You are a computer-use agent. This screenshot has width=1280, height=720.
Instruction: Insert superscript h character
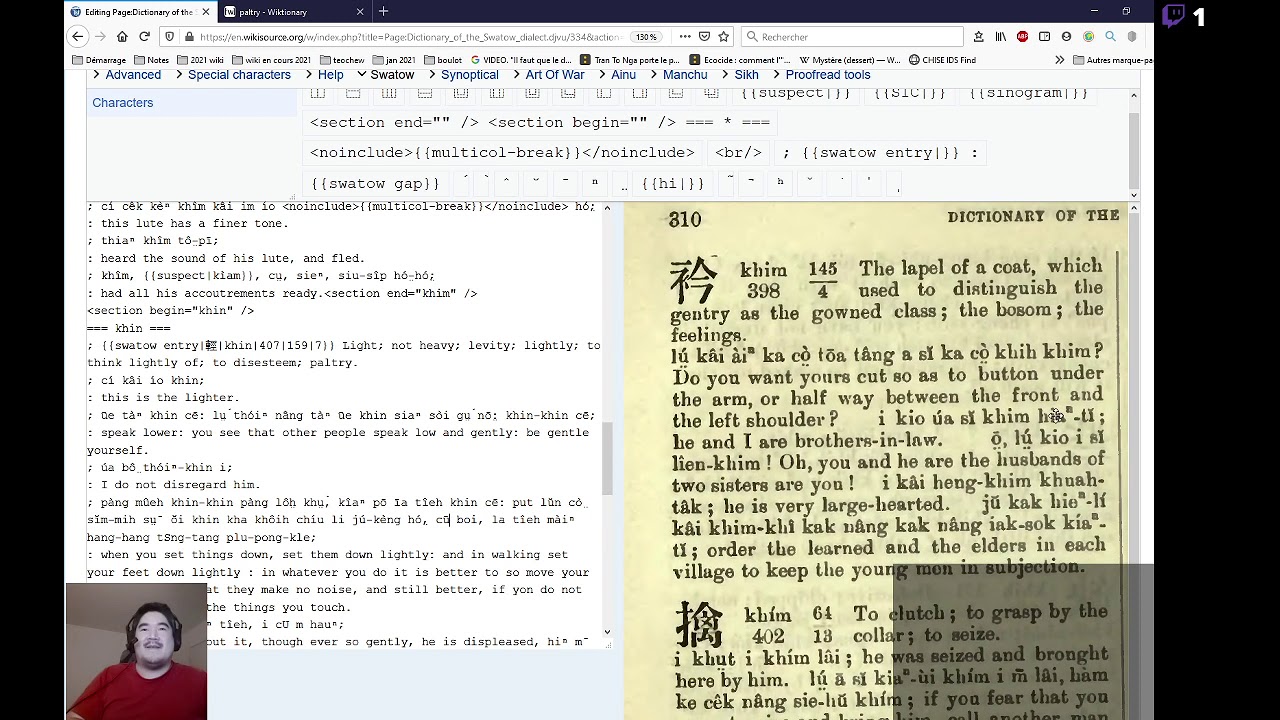click(780, 182)
